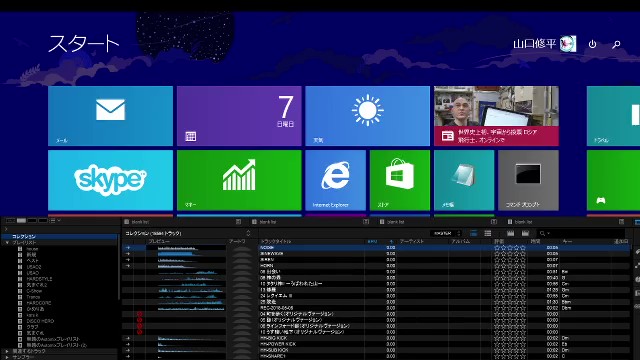This screenshot has height=360, width=640.
Task: Open the Command Prompt tile
Action: coord(529,180)
